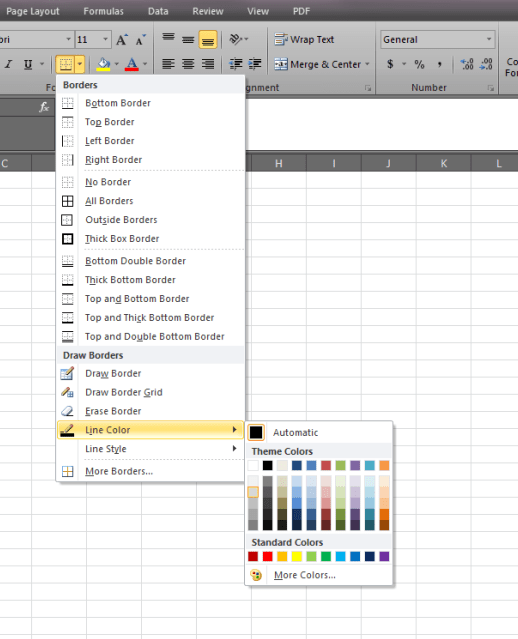The height and width of the screenshot is (639, 518).
Task: Expand the Line Style submenu
Action: click(151, 449)
